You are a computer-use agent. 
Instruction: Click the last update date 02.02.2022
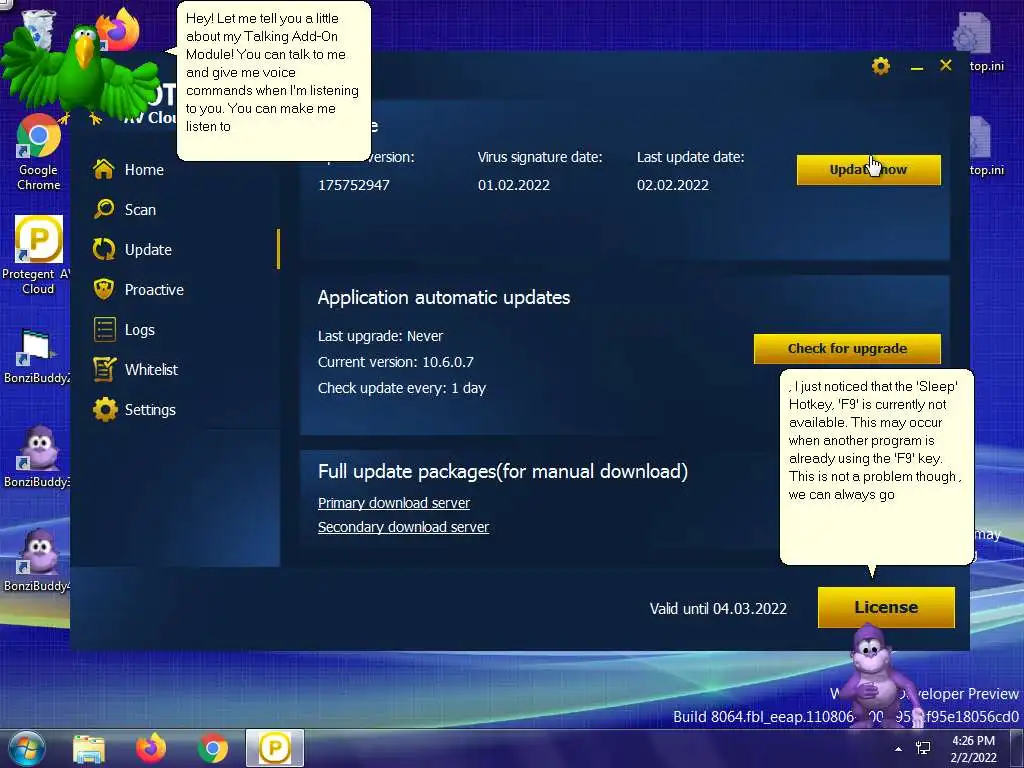(673, 185)
